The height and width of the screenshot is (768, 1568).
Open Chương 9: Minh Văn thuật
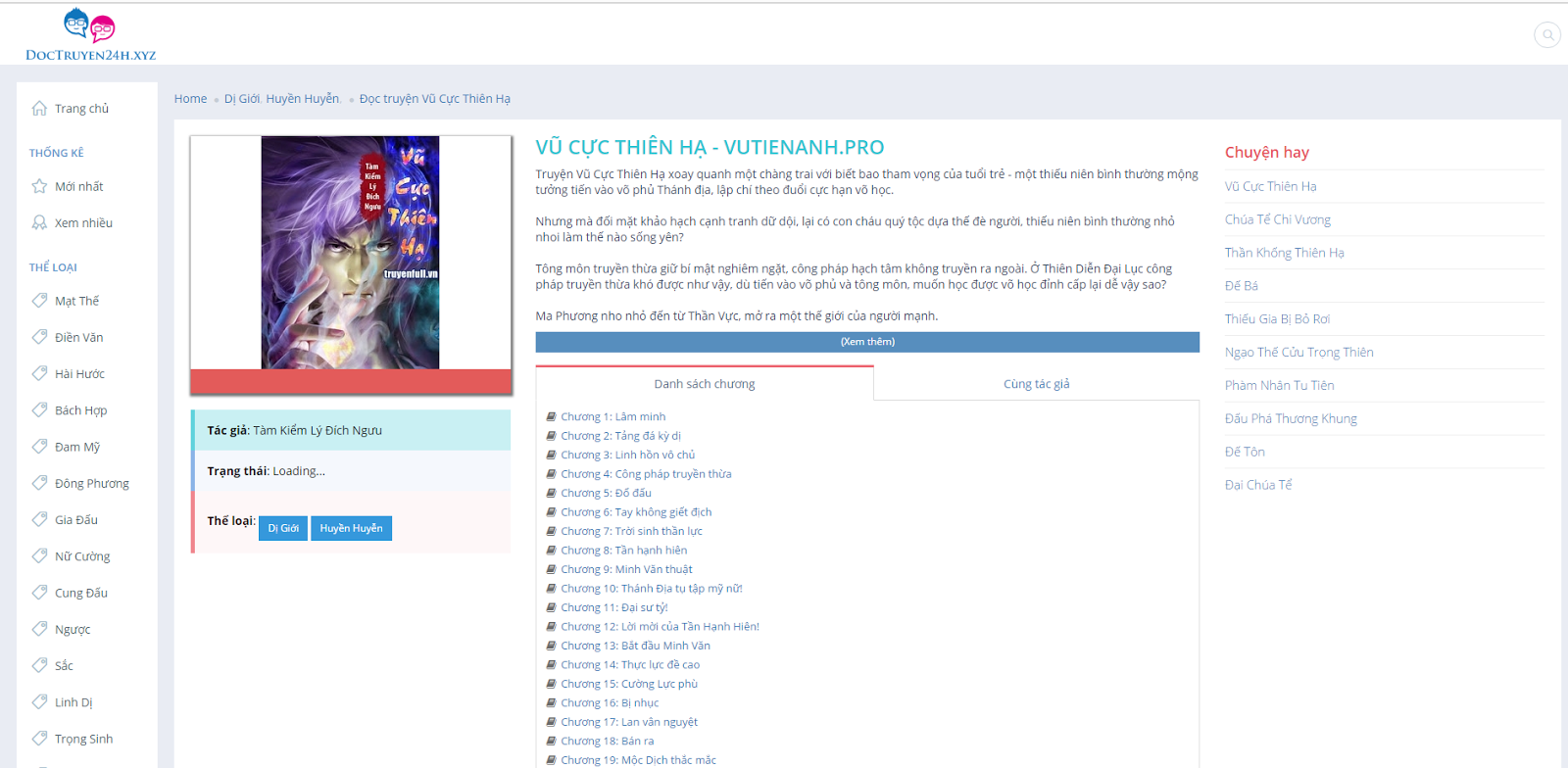(x=626, y=569)
